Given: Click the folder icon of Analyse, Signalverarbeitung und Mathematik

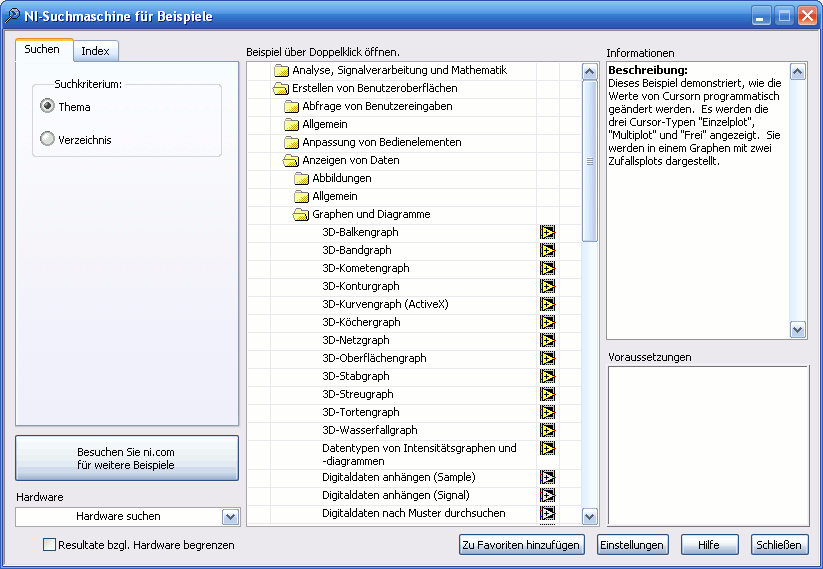Looking at the screenshot, I should click(282, 70).
